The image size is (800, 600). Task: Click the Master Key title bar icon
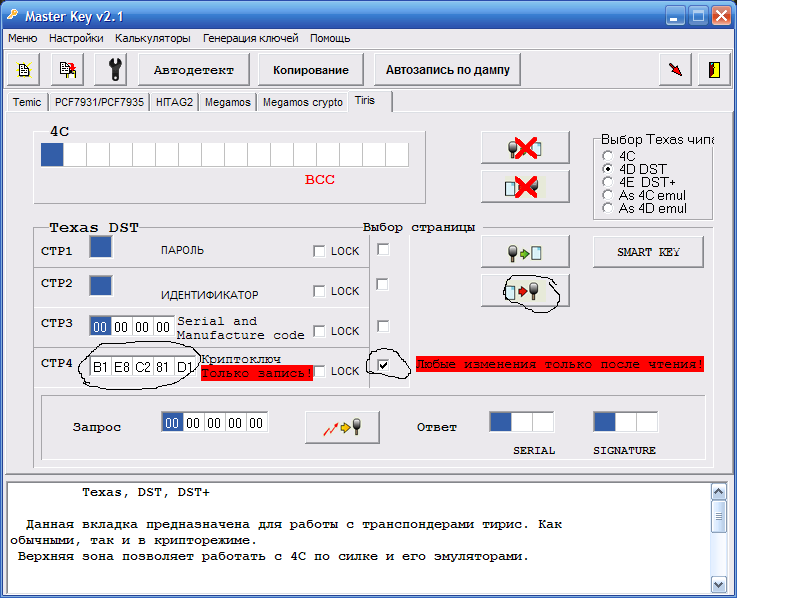13,15
